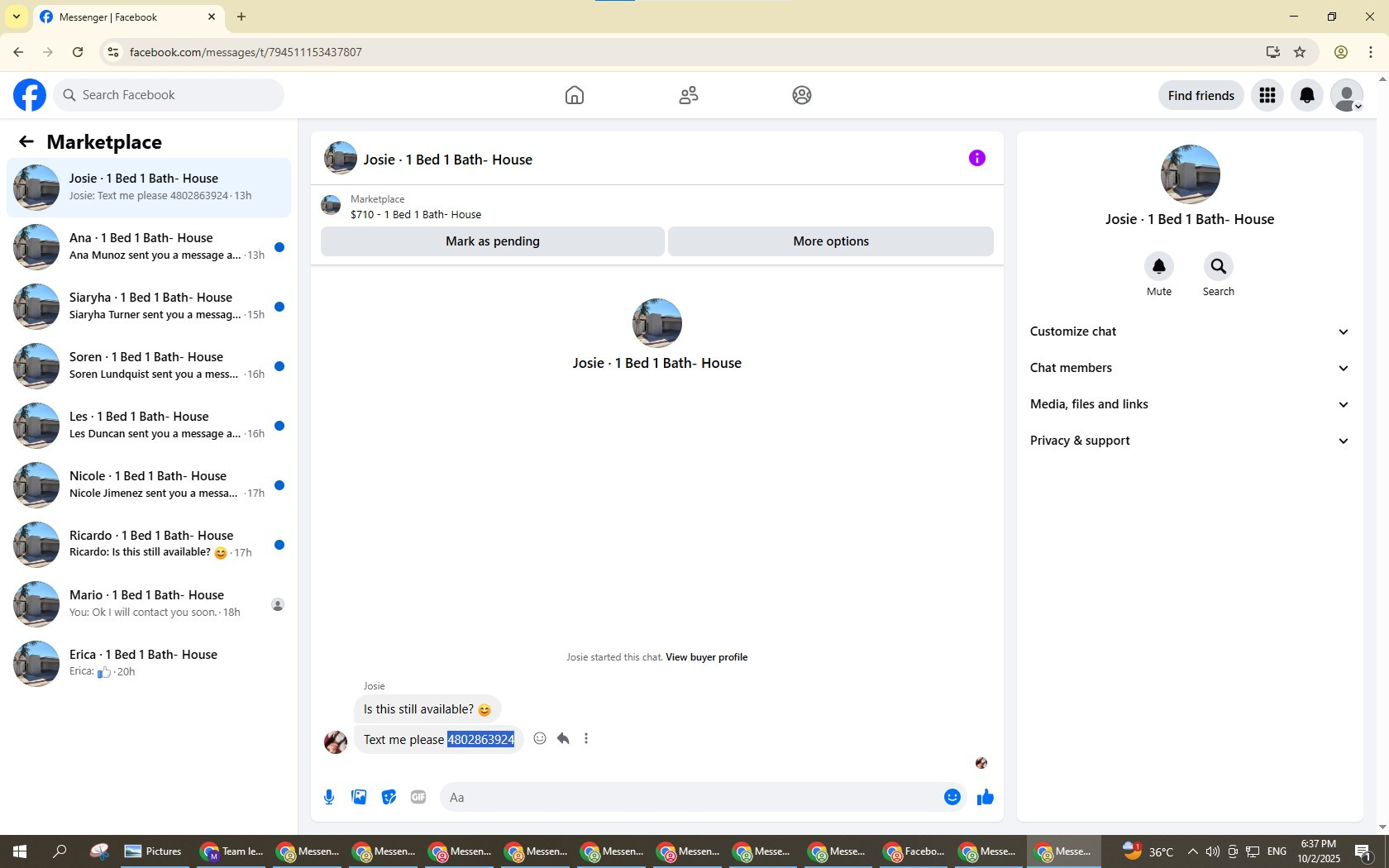Open the Facebook menu grid icon
Screen dimensions: 1389x868
click(1267, 95)
